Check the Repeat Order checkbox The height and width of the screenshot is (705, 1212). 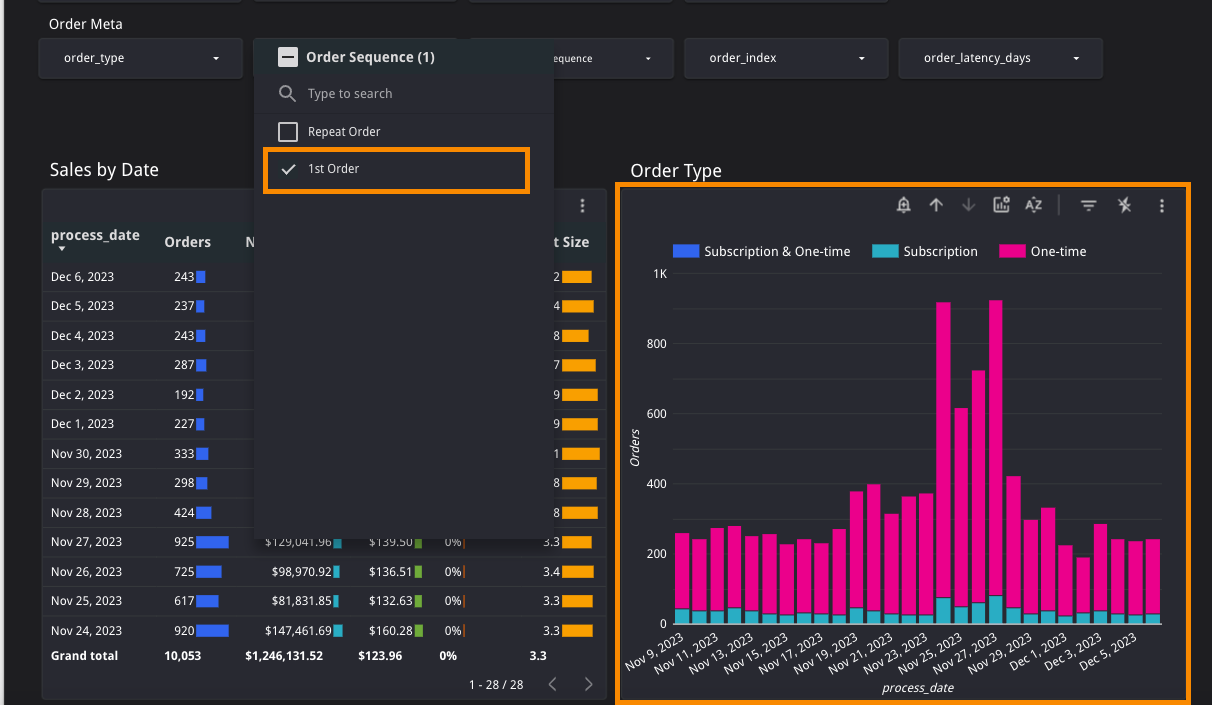pos(288,132)
